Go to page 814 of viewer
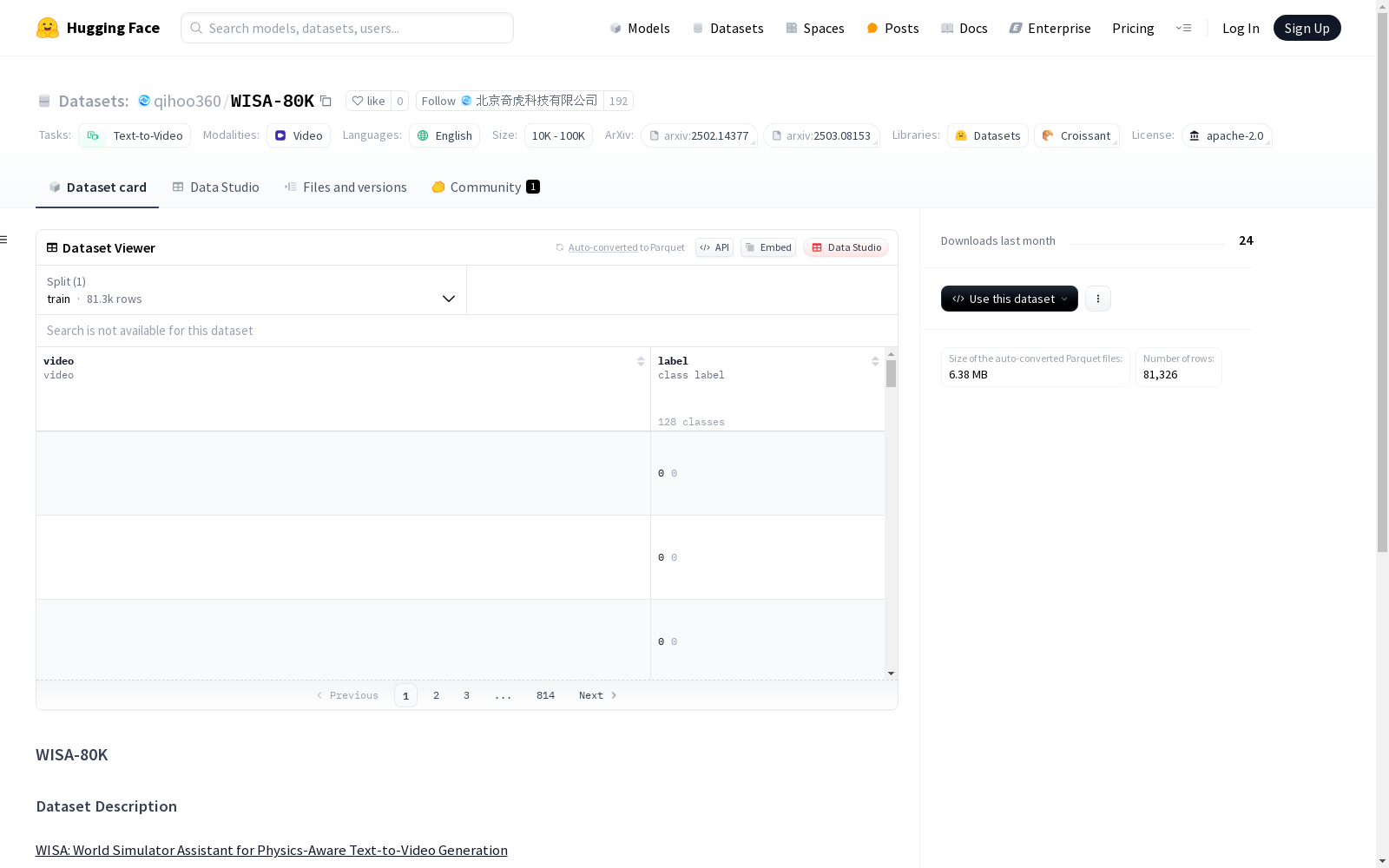 pyautogui.click(x=545, y=695)
